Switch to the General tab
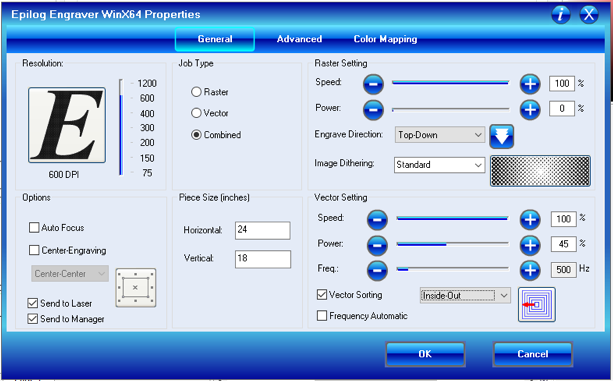 [x=215, y=39]
